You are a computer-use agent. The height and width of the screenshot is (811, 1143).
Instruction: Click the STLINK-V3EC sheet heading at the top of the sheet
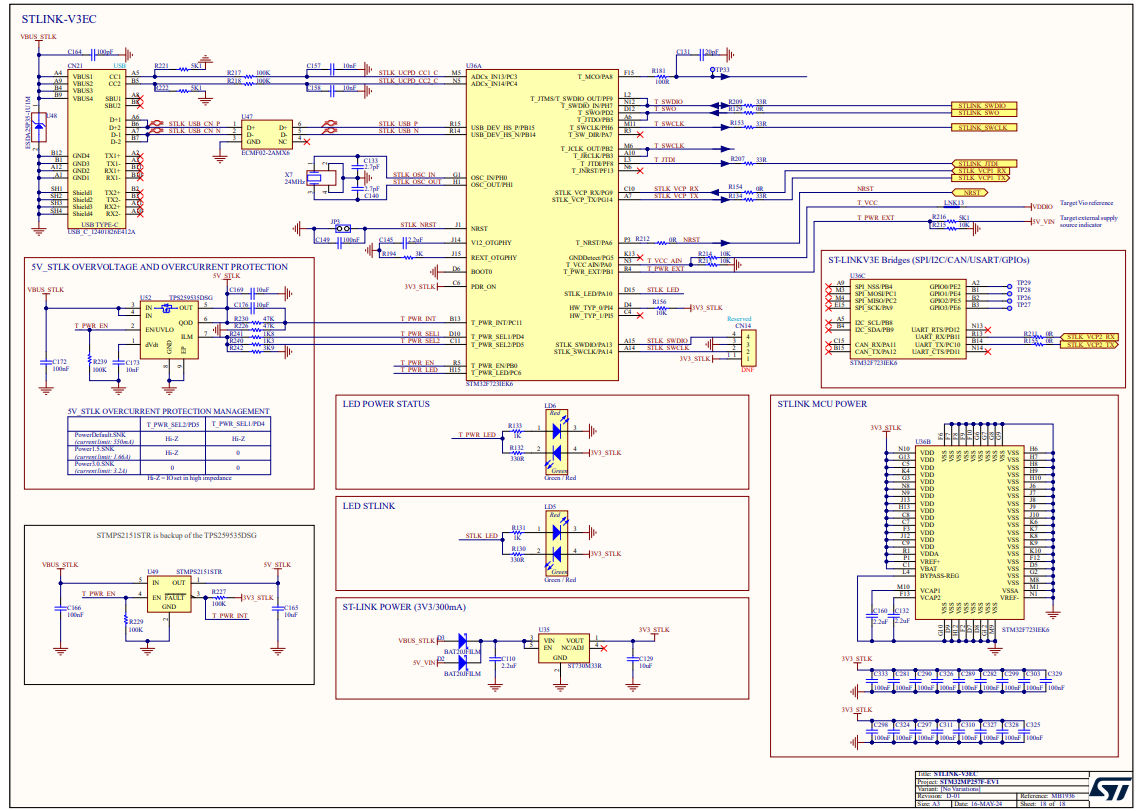click(58, 19)
